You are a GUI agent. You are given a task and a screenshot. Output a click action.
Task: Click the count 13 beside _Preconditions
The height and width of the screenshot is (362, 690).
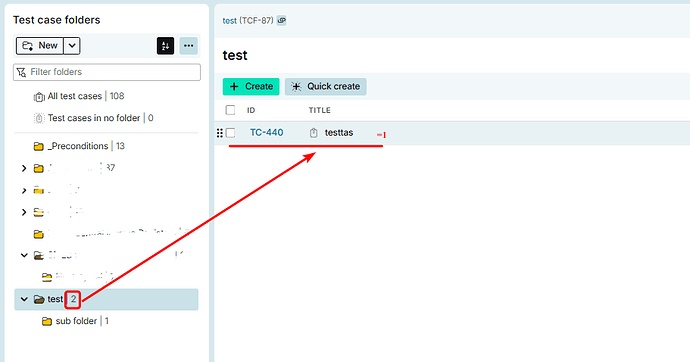(x=120, y=146)
